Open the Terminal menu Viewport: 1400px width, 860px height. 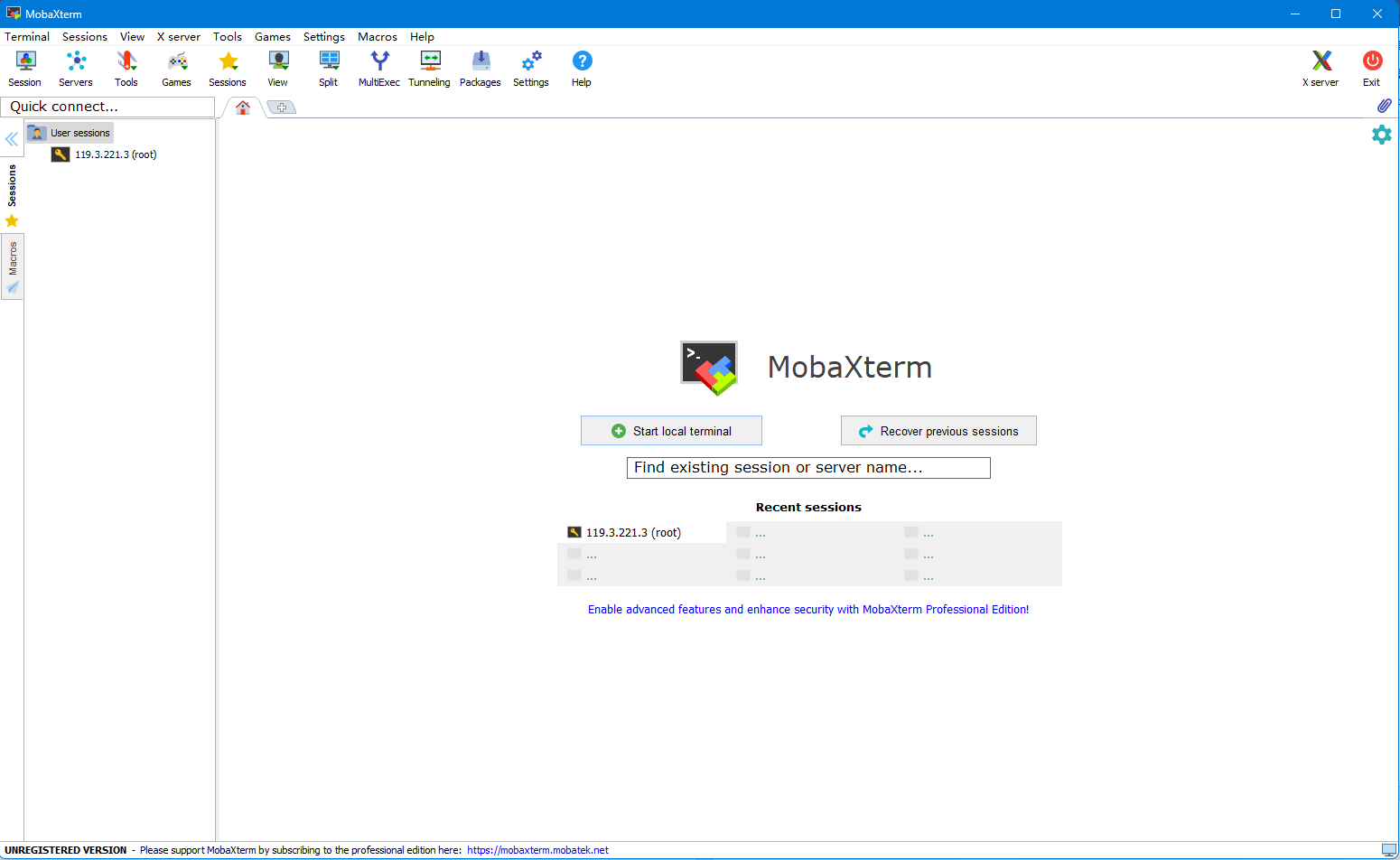27,37
